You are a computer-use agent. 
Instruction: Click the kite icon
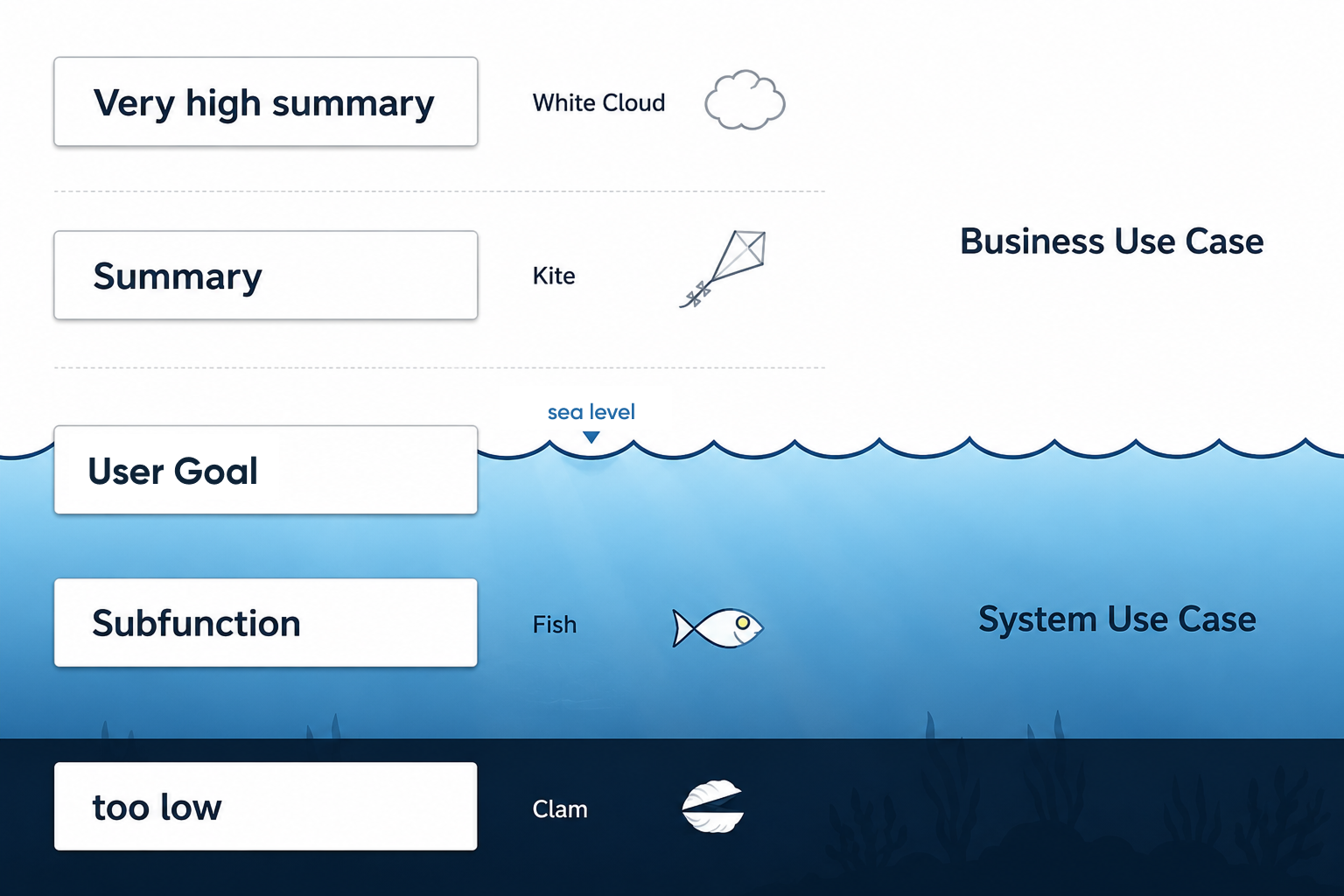[723, 269]
